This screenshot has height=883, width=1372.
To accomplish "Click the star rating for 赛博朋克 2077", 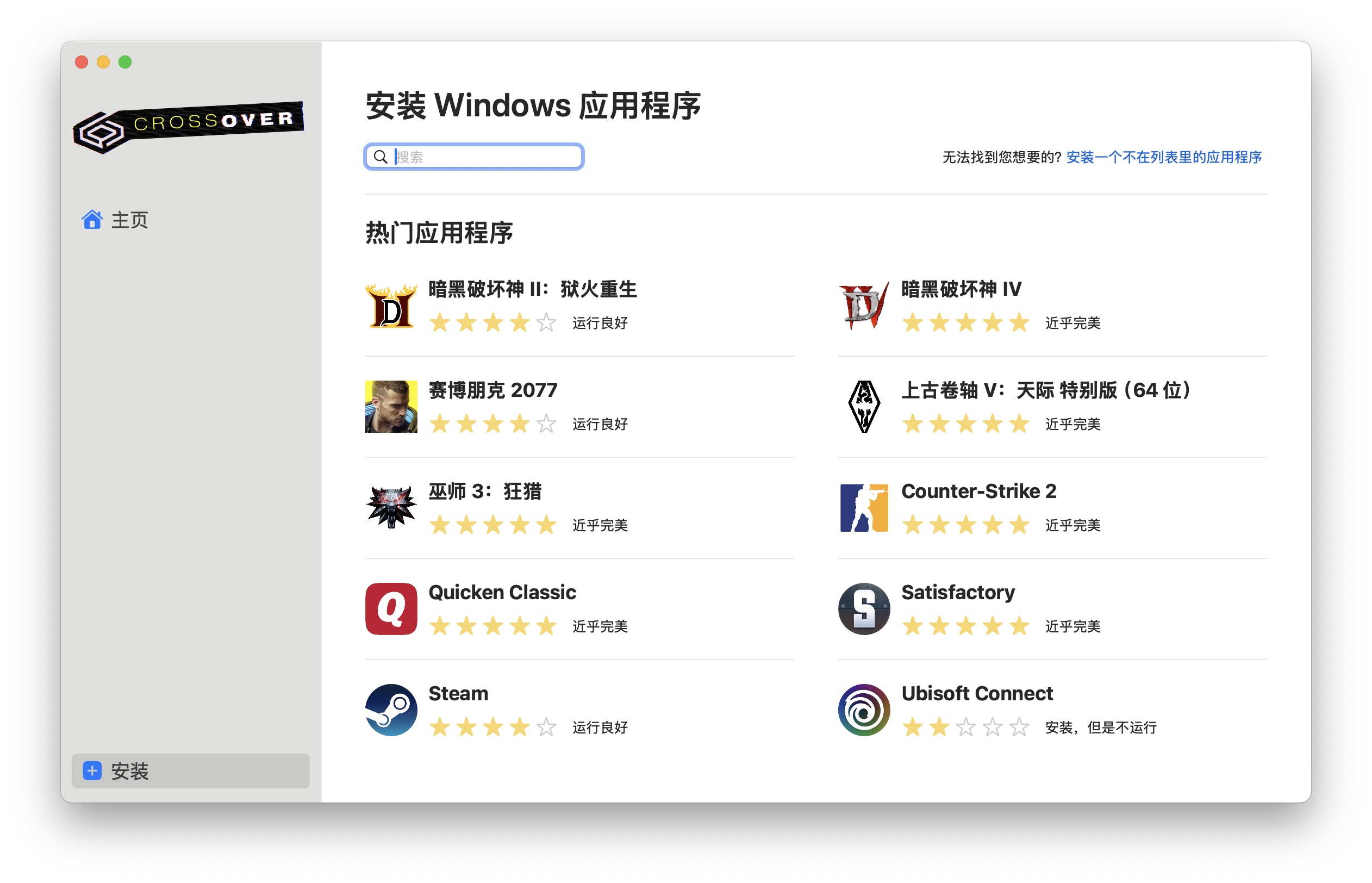I will coord(492,424).
